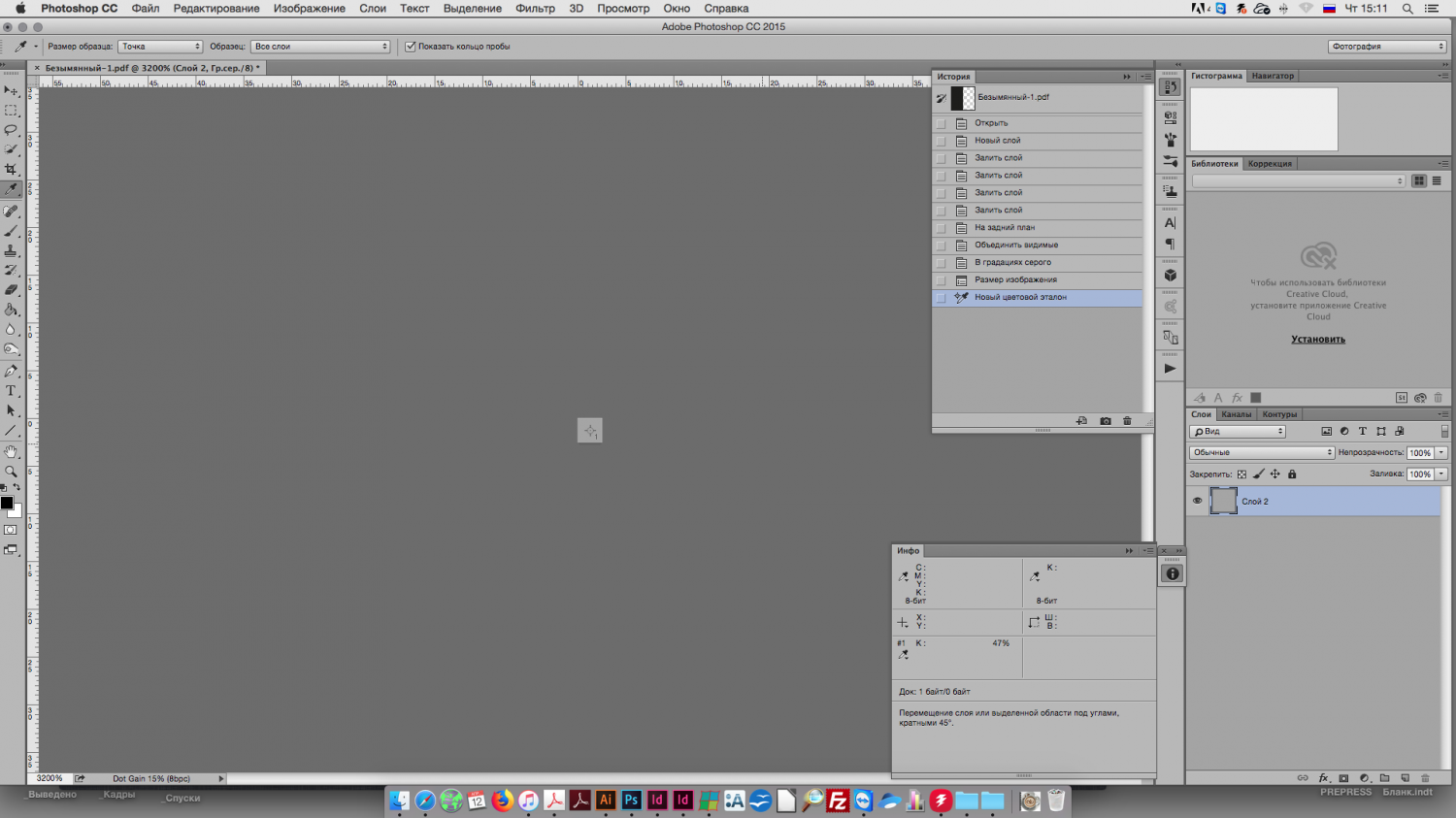Toggle lock image pixels
Viewport: 1456px width, 818px height.
point(1259,474)
